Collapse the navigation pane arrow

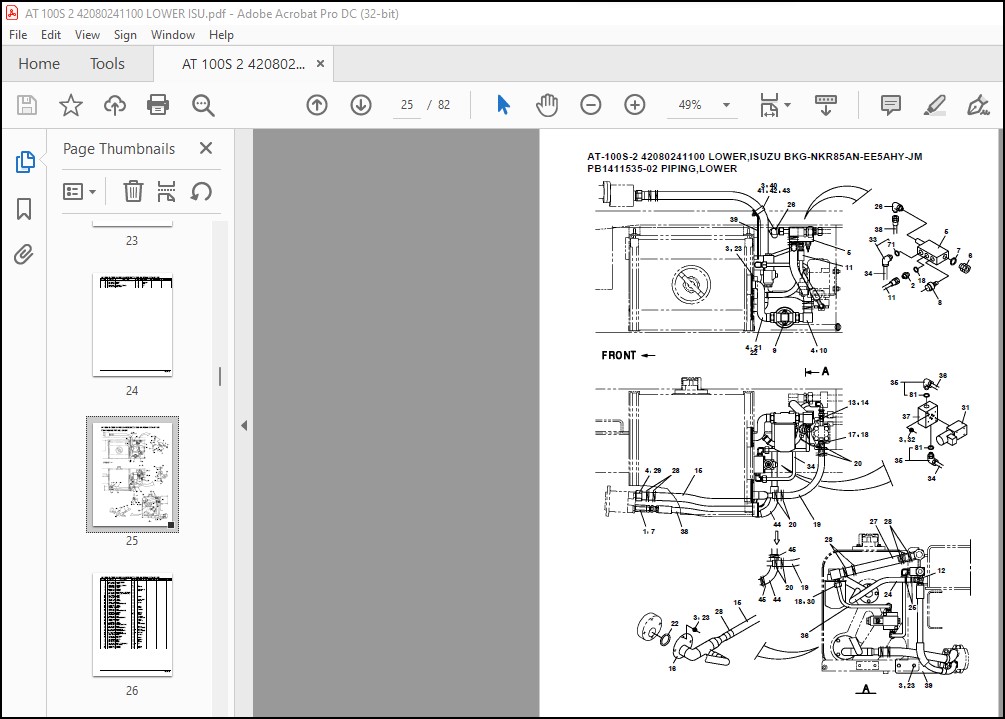tap(244, 425)
